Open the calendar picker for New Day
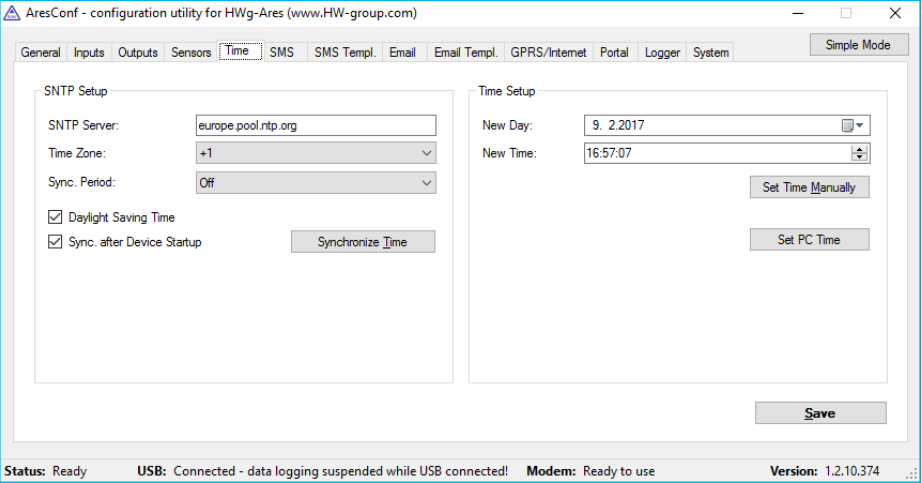Image resolution: width=922 pixels, height=483 pixels. [852, 126]
